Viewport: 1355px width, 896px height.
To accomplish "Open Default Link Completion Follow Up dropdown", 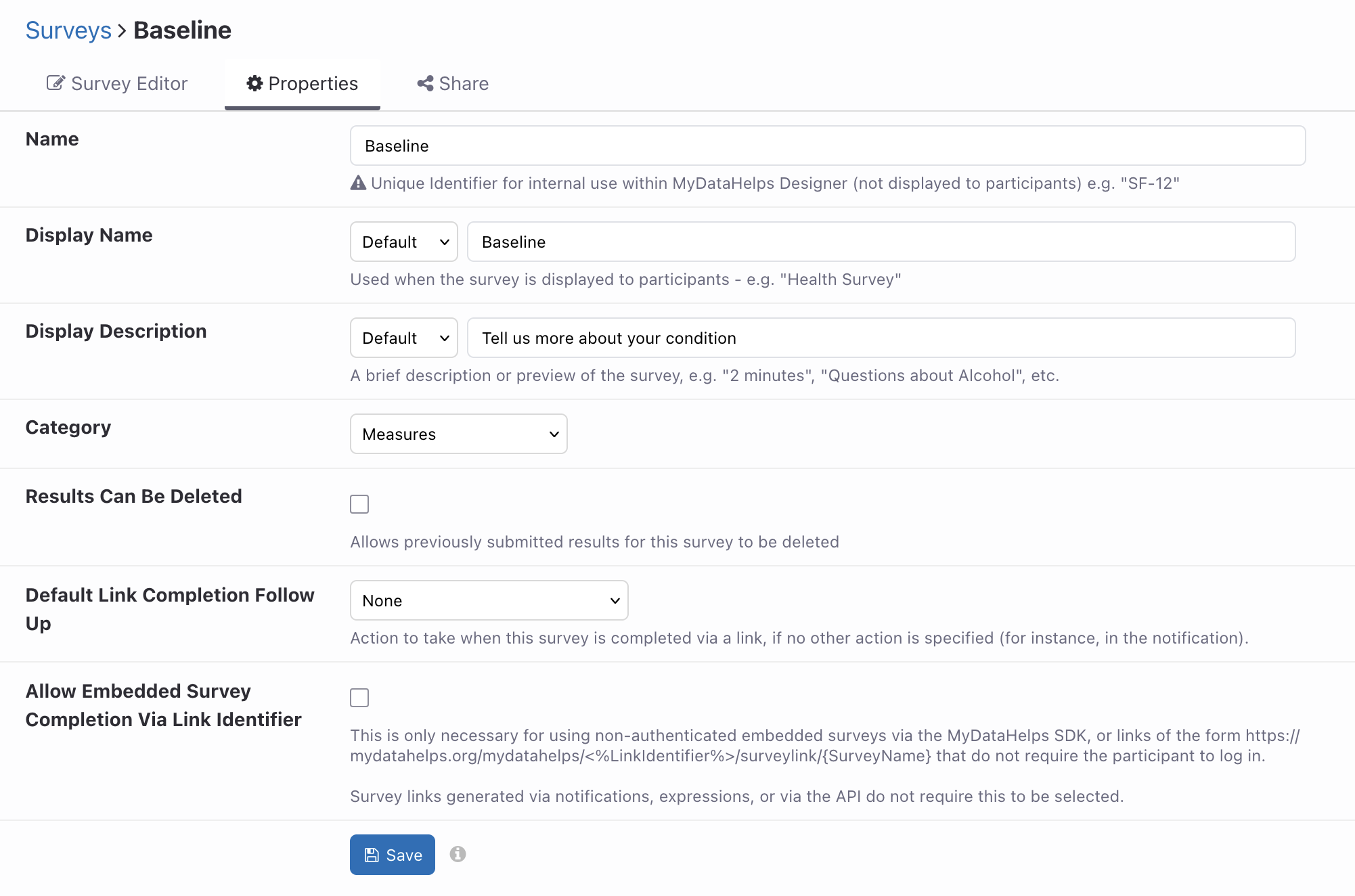I will point(489,600).
